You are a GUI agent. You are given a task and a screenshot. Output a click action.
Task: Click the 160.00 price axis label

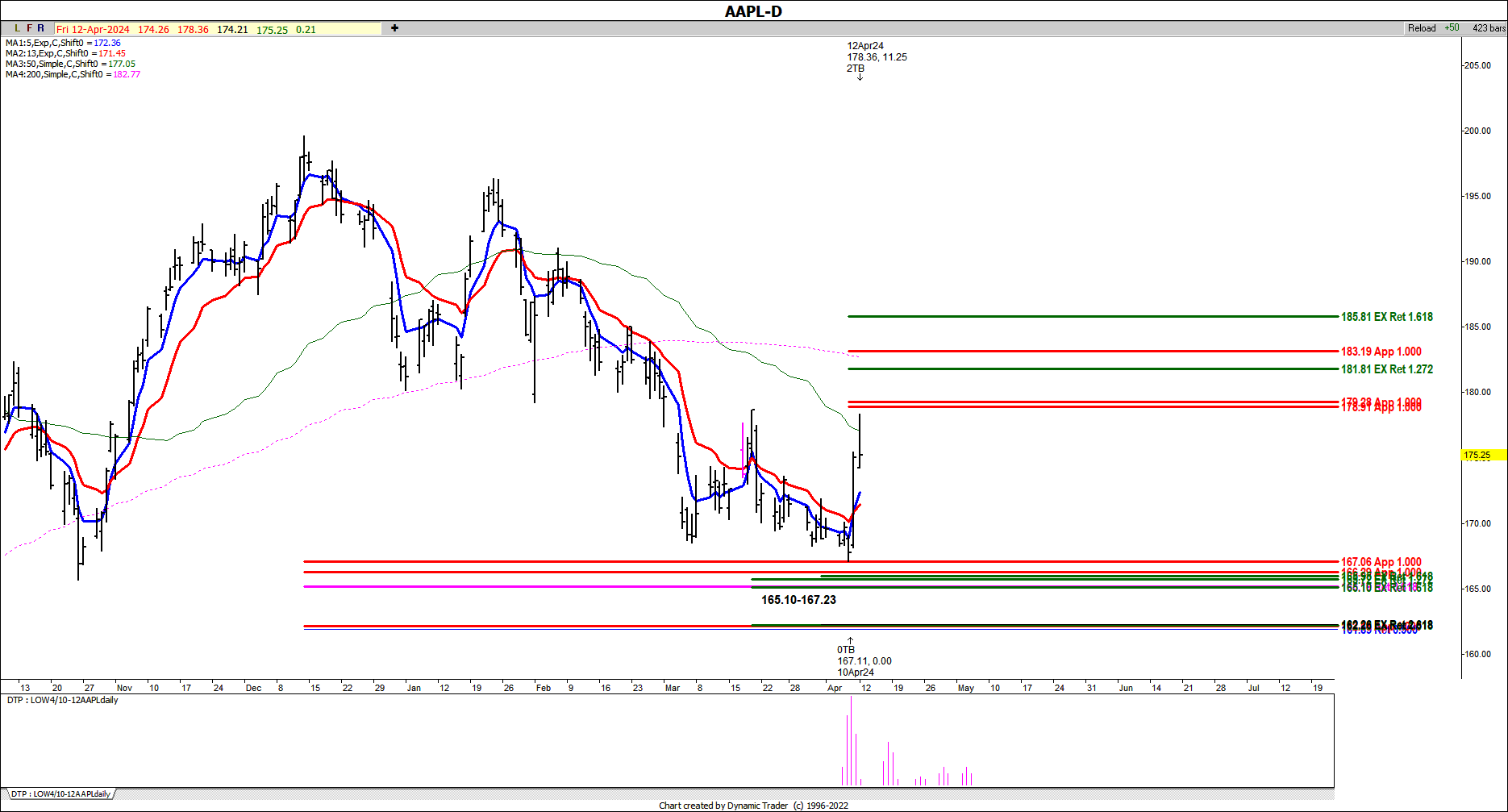[x=1477, y=654]
